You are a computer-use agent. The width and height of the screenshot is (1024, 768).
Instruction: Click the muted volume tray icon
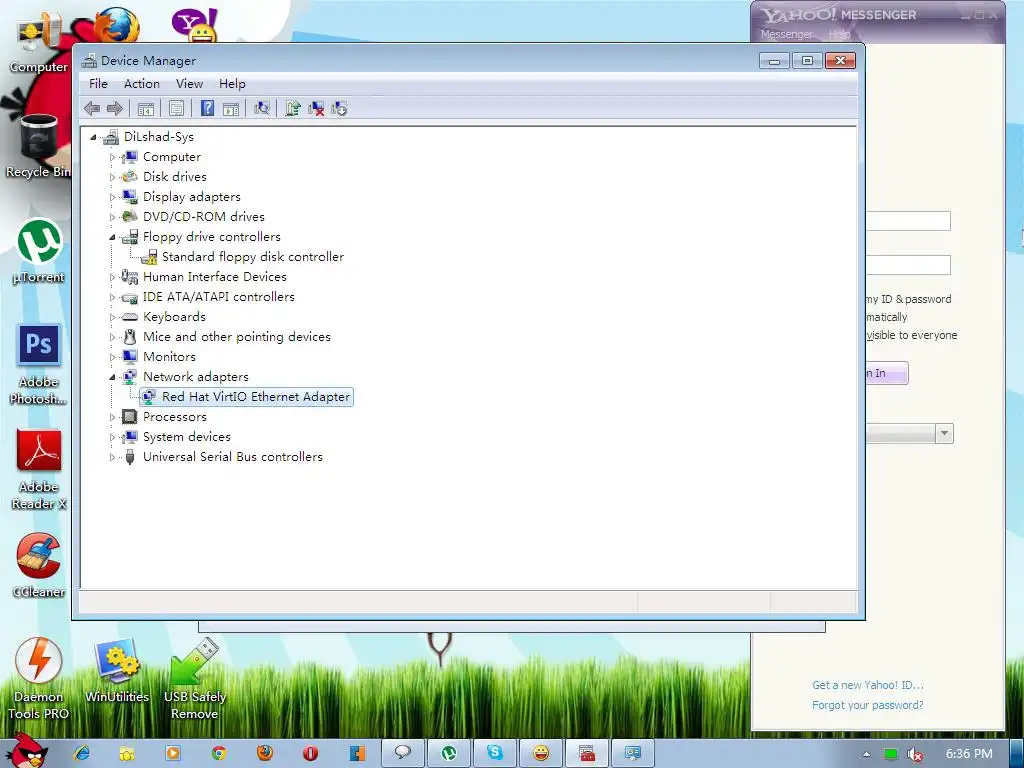click(914, 754)
